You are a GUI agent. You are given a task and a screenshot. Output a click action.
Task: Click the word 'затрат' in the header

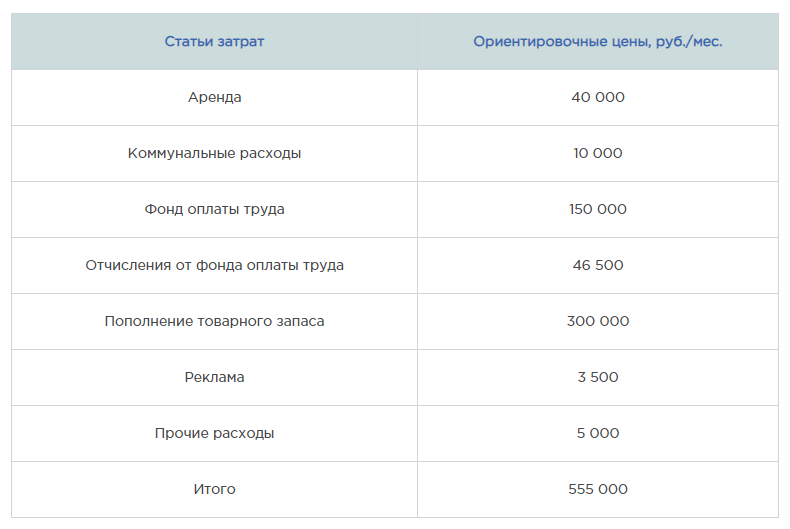(x=241, y=42)
